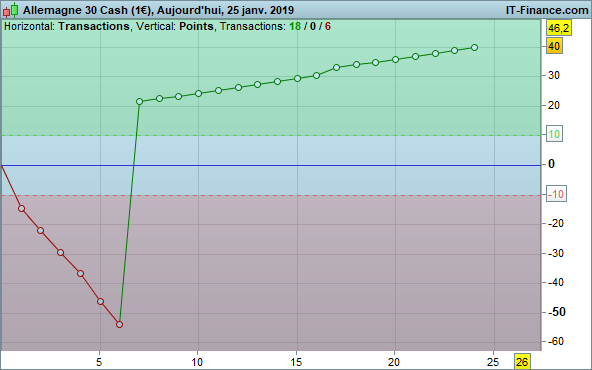592x370 pixels.
Task: Click the red data point at transaction 1
Action: pos(22,208)
